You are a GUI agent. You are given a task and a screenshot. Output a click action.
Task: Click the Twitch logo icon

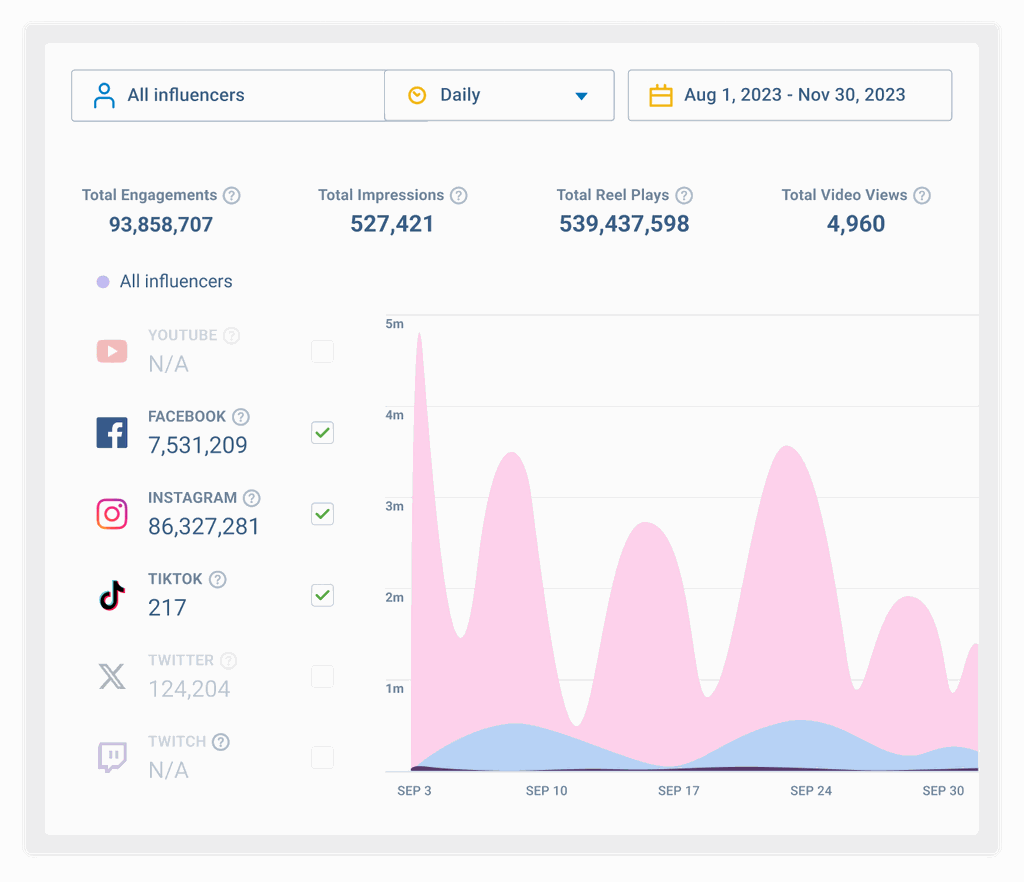[112, 757]
